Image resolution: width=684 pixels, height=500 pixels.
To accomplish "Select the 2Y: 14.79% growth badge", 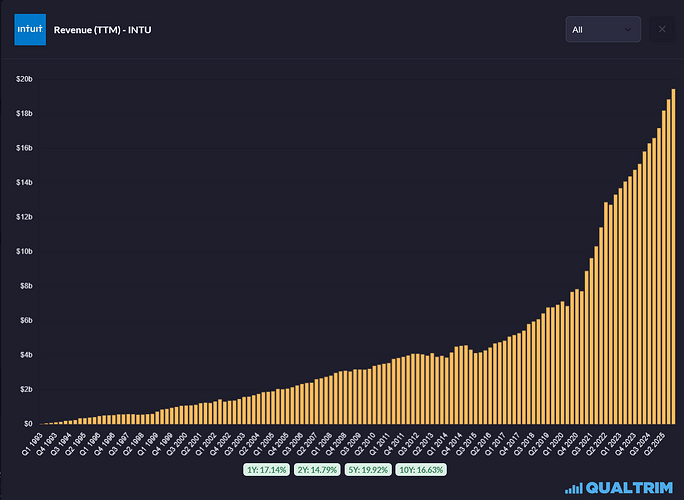I will pyautogui.click(x=314, y=468).
